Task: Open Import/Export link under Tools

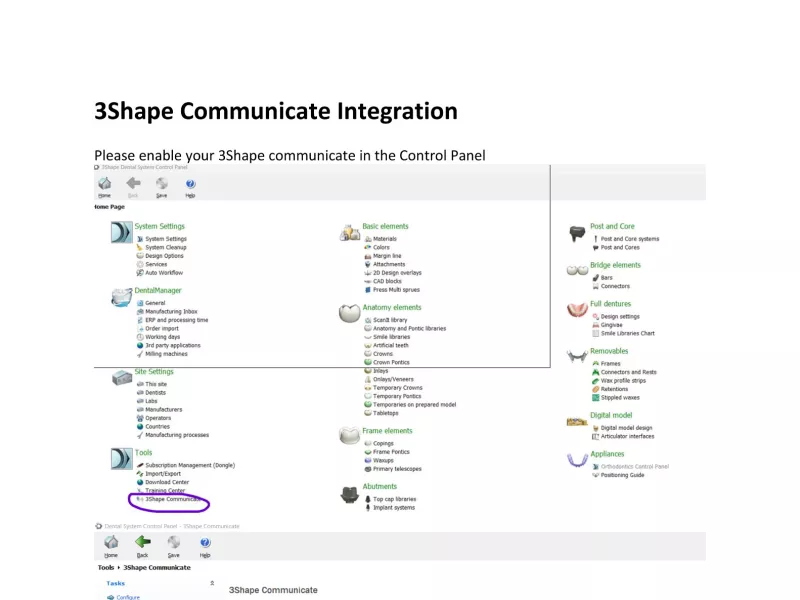Action: click(x=163, y=473)
